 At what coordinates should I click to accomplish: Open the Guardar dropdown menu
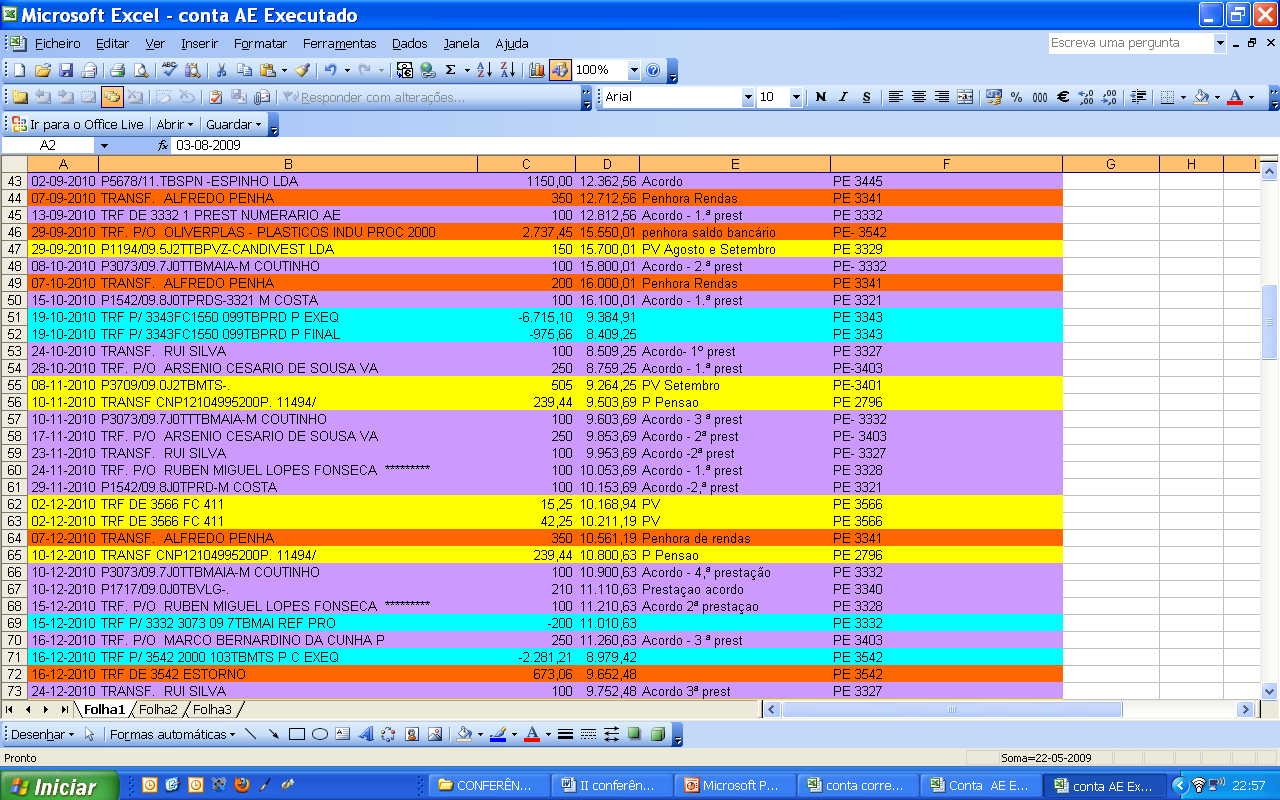tap(234, 124)
